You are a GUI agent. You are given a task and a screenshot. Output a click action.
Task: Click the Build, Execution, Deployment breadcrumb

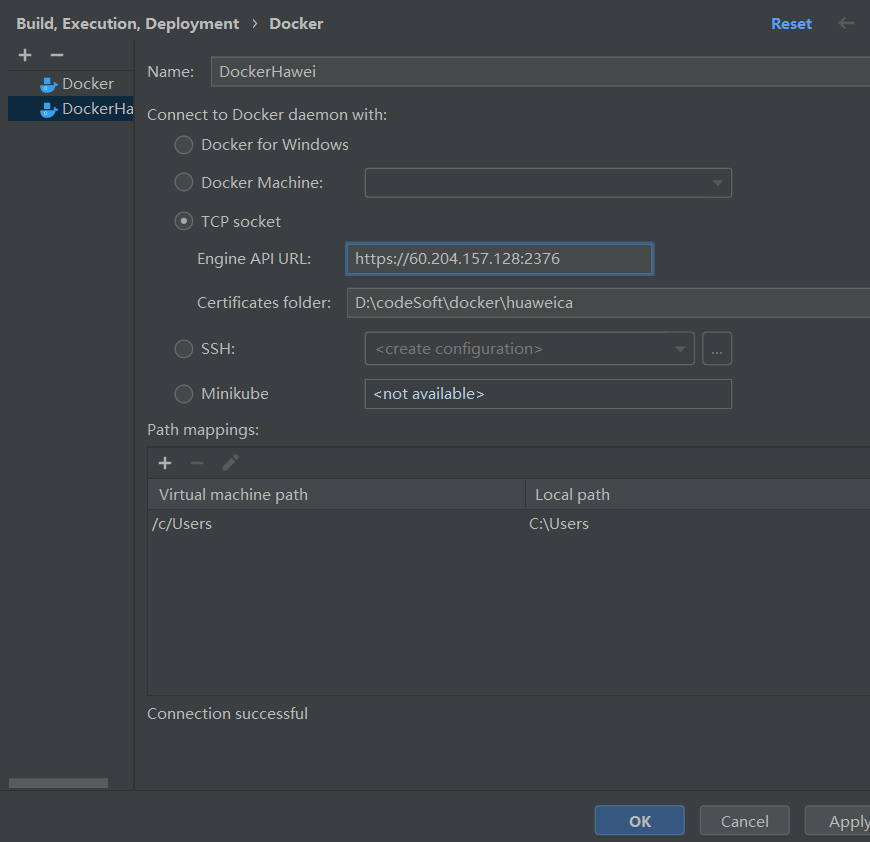(x=128, y=24)
